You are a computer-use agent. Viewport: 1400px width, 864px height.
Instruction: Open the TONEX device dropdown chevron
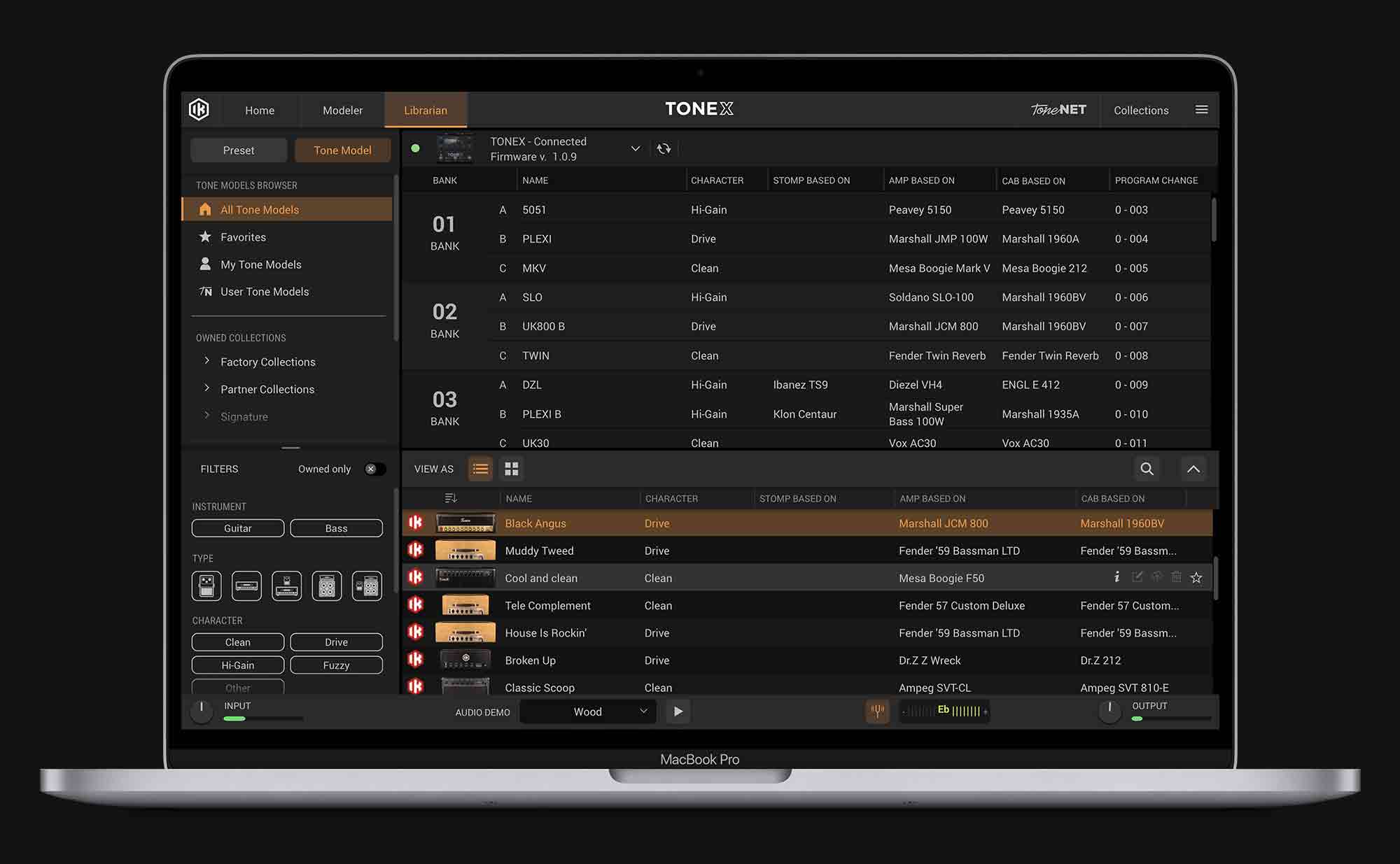[x=635, y=148]
